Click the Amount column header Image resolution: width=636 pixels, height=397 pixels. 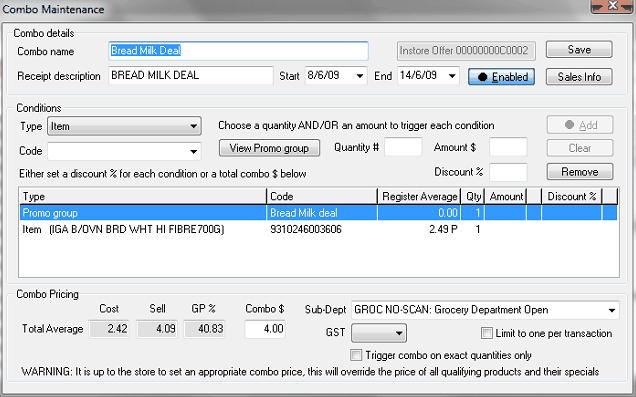point(506,197)
